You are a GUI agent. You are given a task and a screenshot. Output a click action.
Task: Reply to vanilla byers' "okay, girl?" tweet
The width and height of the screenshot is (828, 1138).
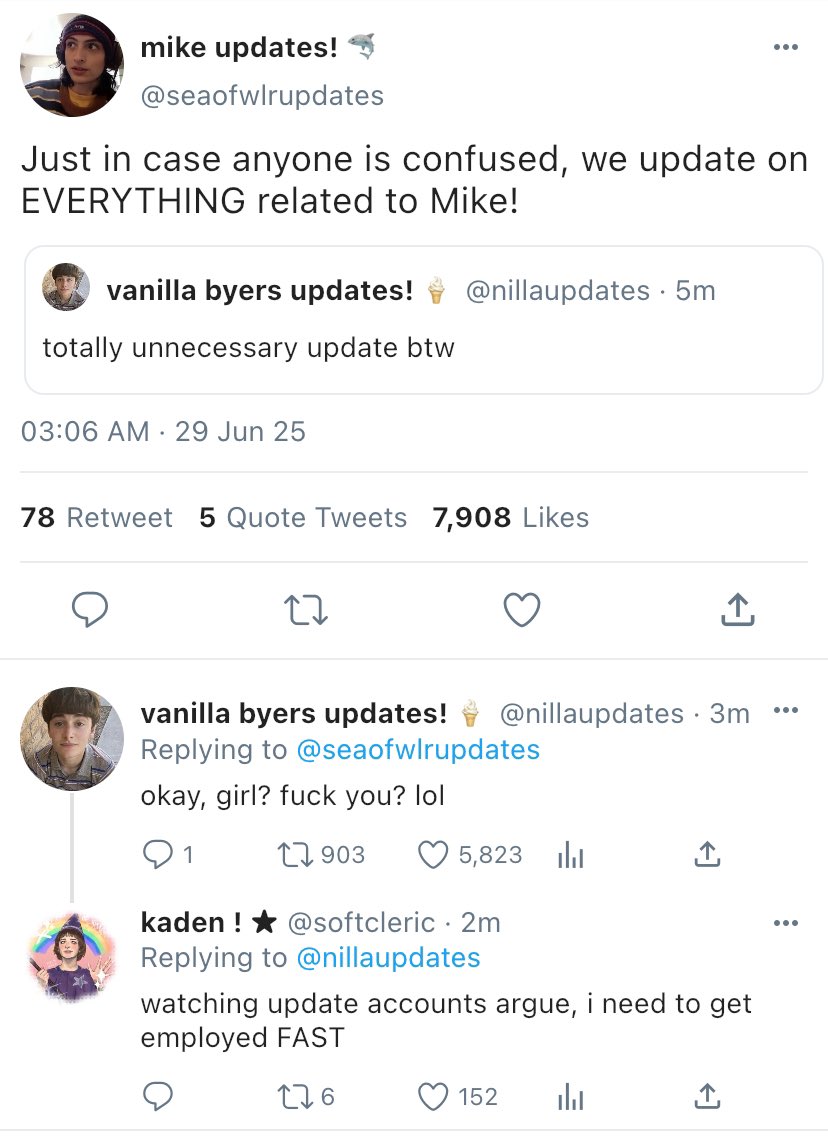pos(158,854)
